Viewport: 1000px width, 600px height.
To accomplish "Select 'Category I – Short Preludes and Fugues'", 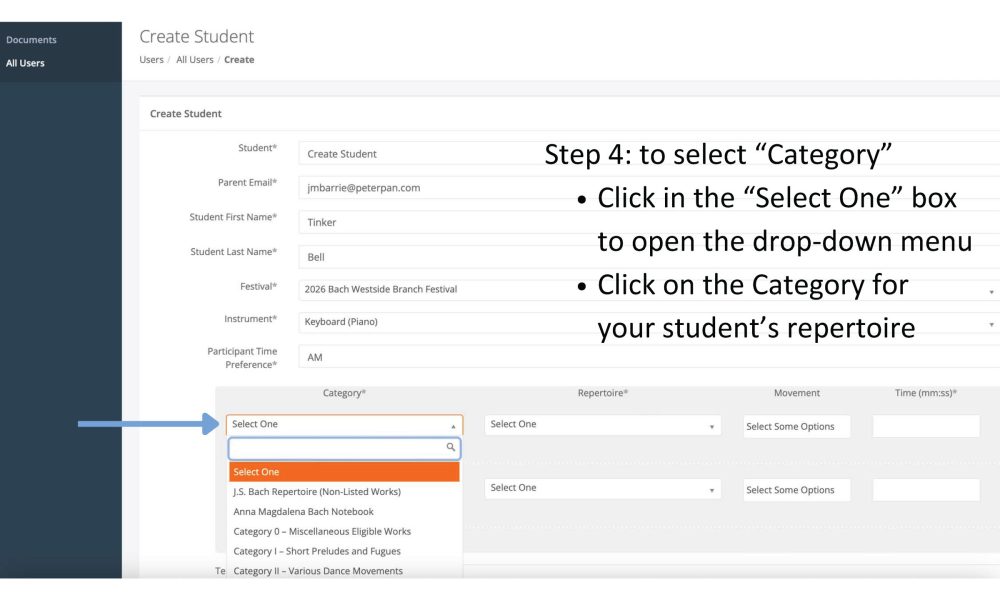I will pos(316,552).
